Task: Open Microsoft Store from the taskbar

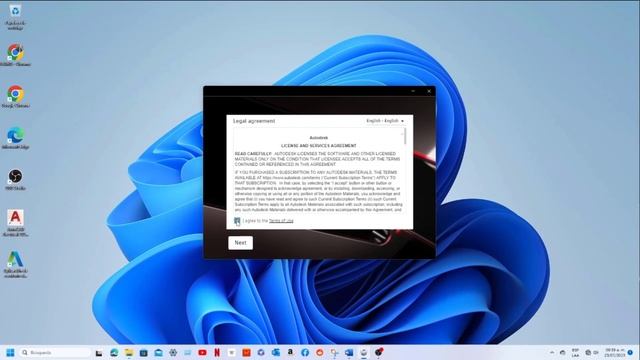Action: pyautogui.click(x=144, y=352)
